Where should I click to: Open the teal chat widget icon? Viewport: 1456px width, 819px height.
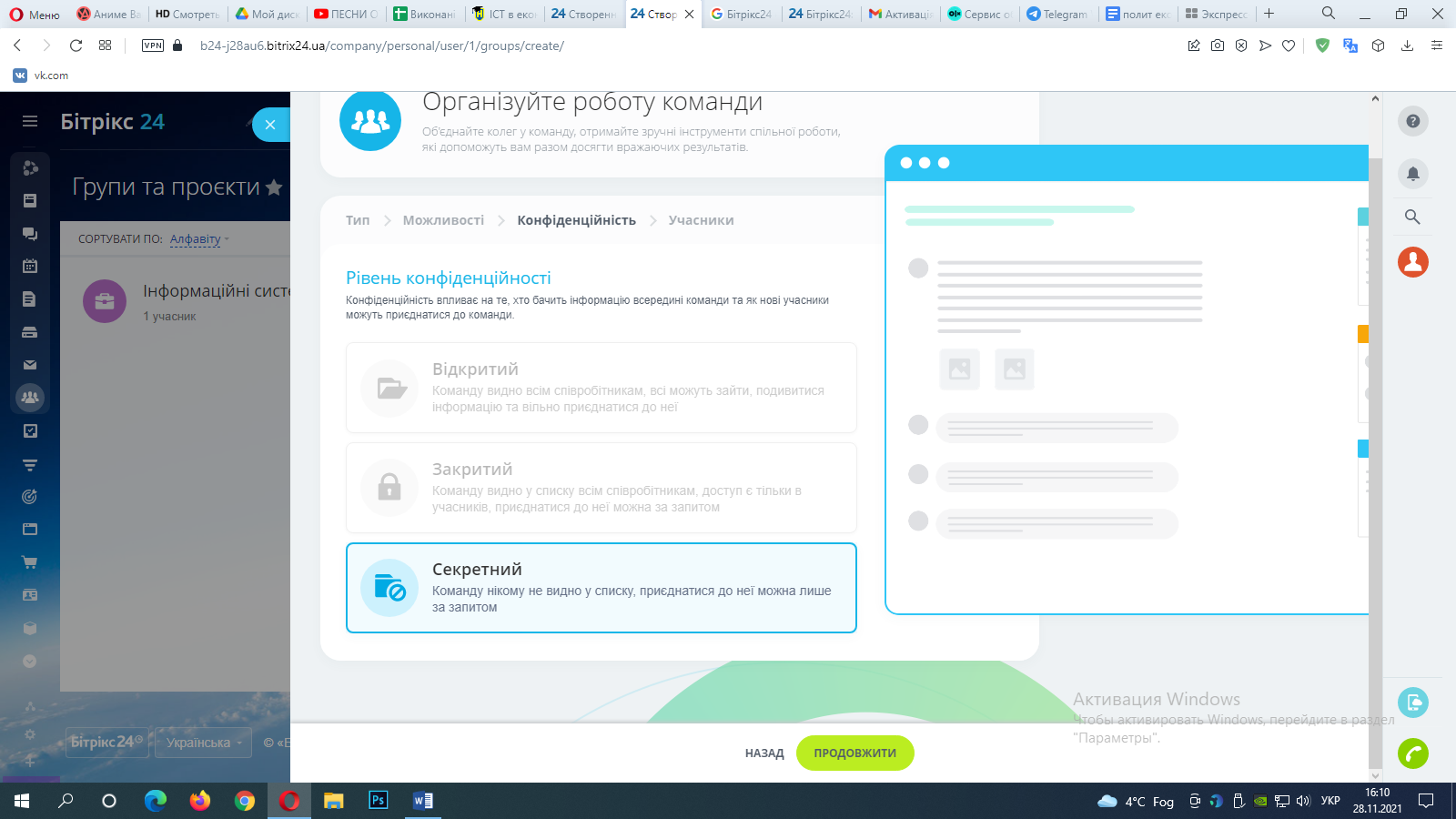click(x=1413, y=703)
